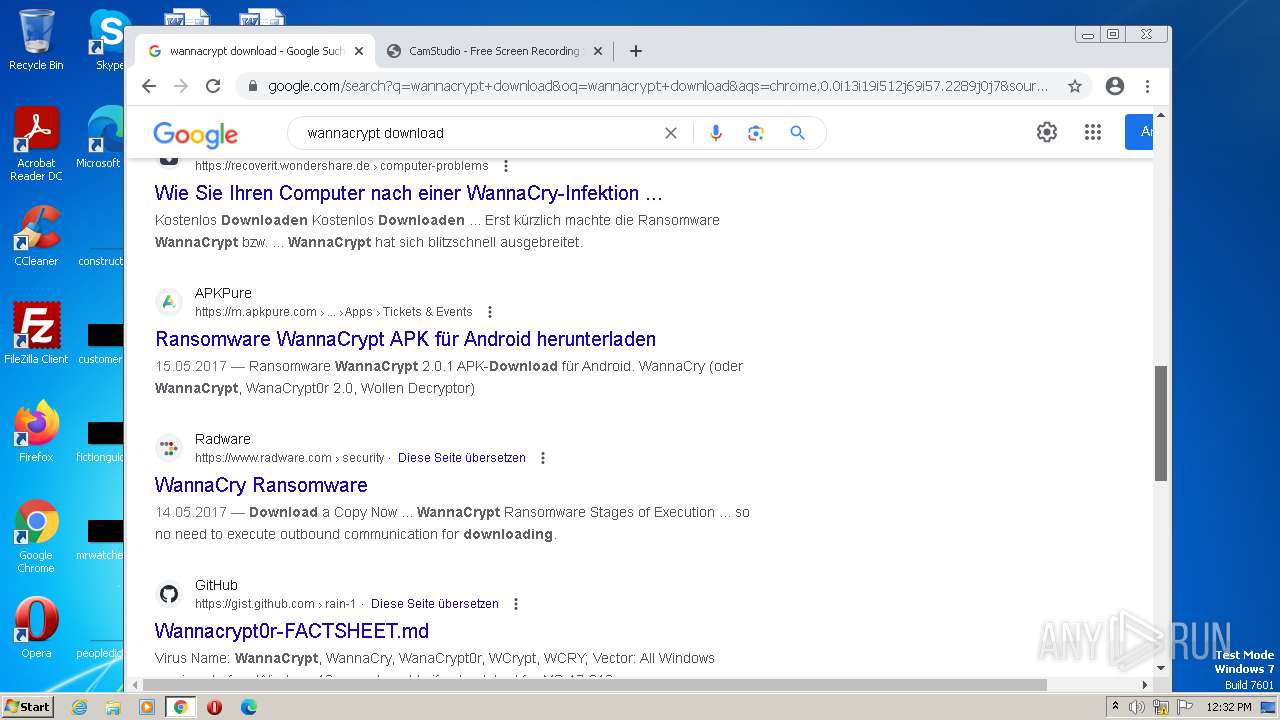Open the Radware WannaCry Ransomware result
This screenshot has width=1280, height=720.
261,485
